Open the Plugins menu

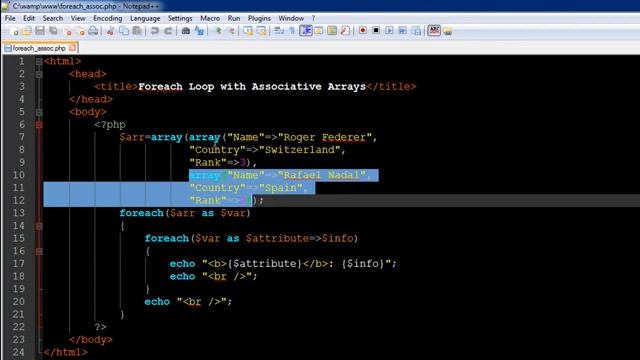(x=259, y=18)
